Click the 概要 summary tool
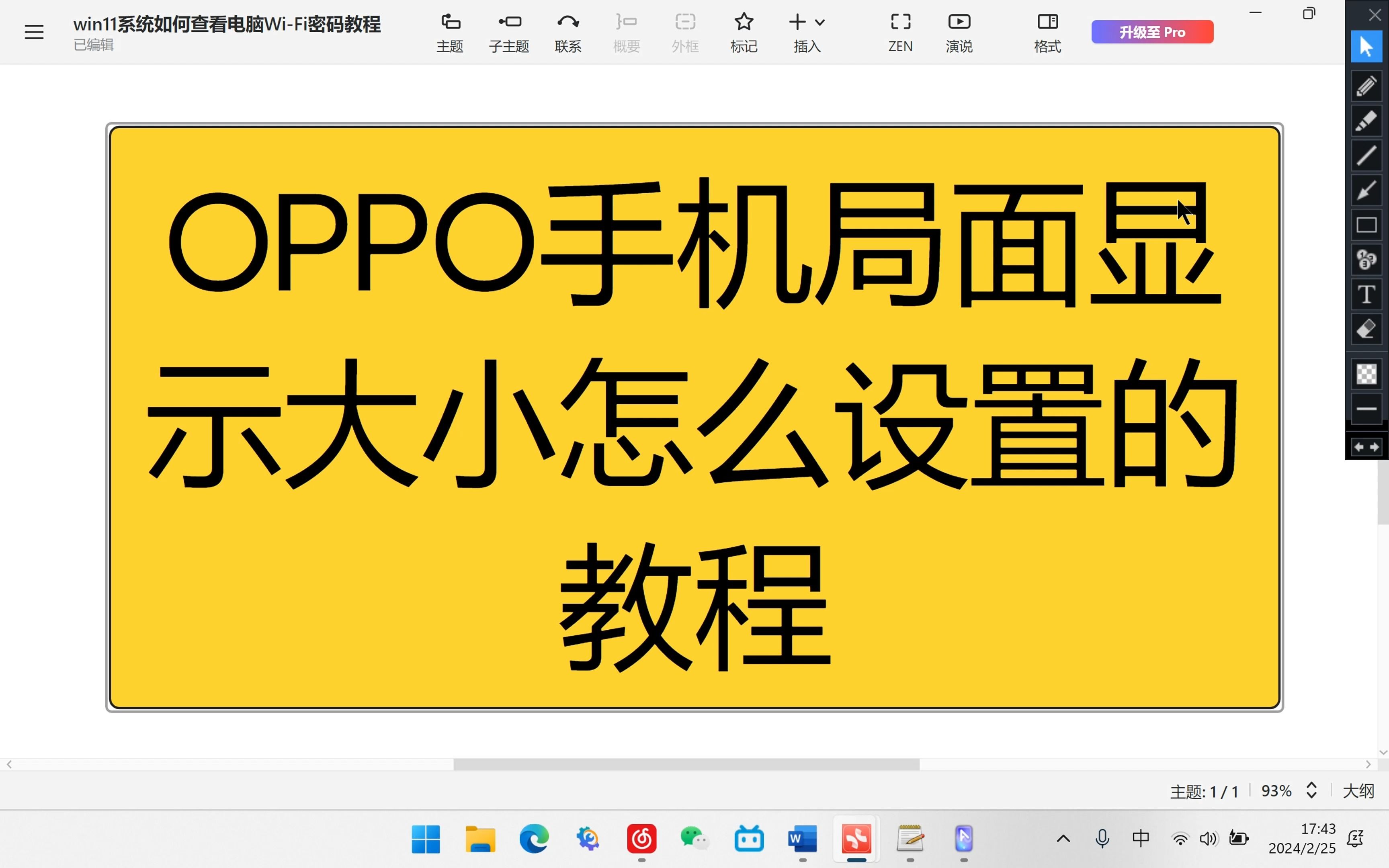 point(626,33)
